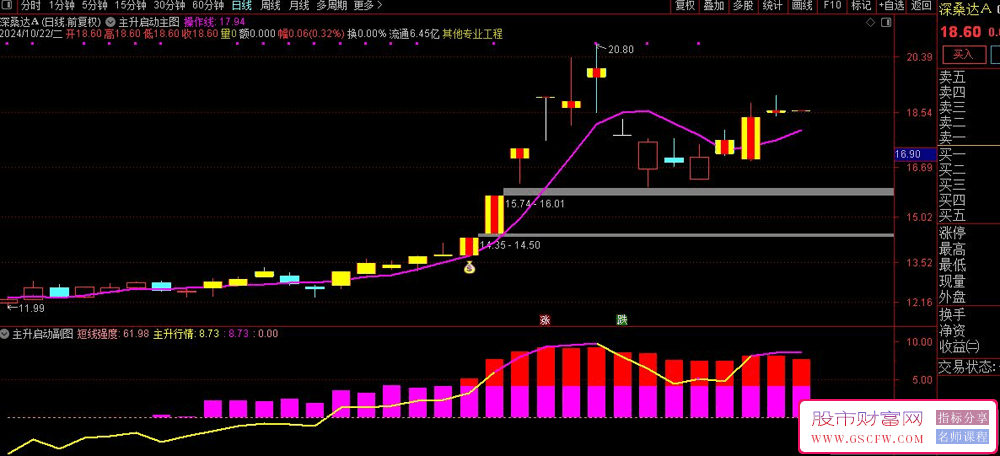The image size is (1000, 456).
Task: Click the 名师课程 banner link
Action: click(x=962, y=438)
